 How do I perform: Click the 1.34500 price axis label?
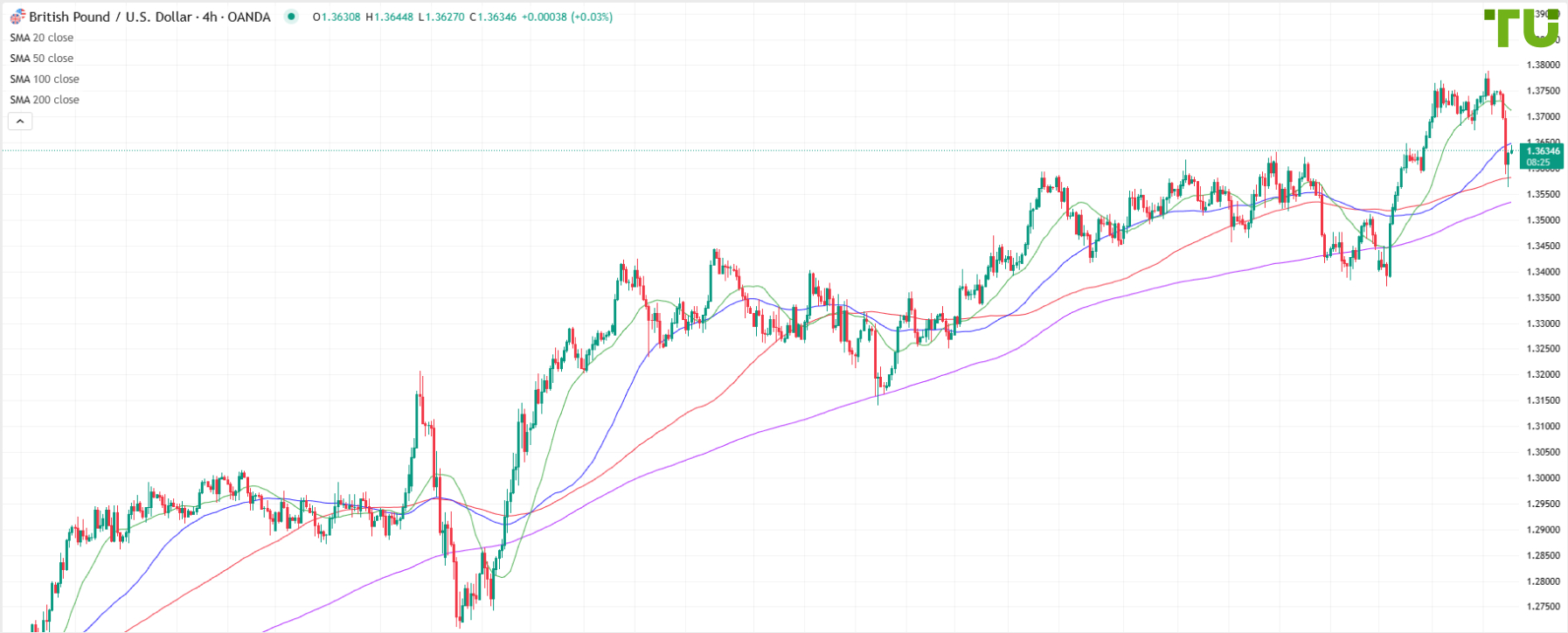click(1544, 246)
